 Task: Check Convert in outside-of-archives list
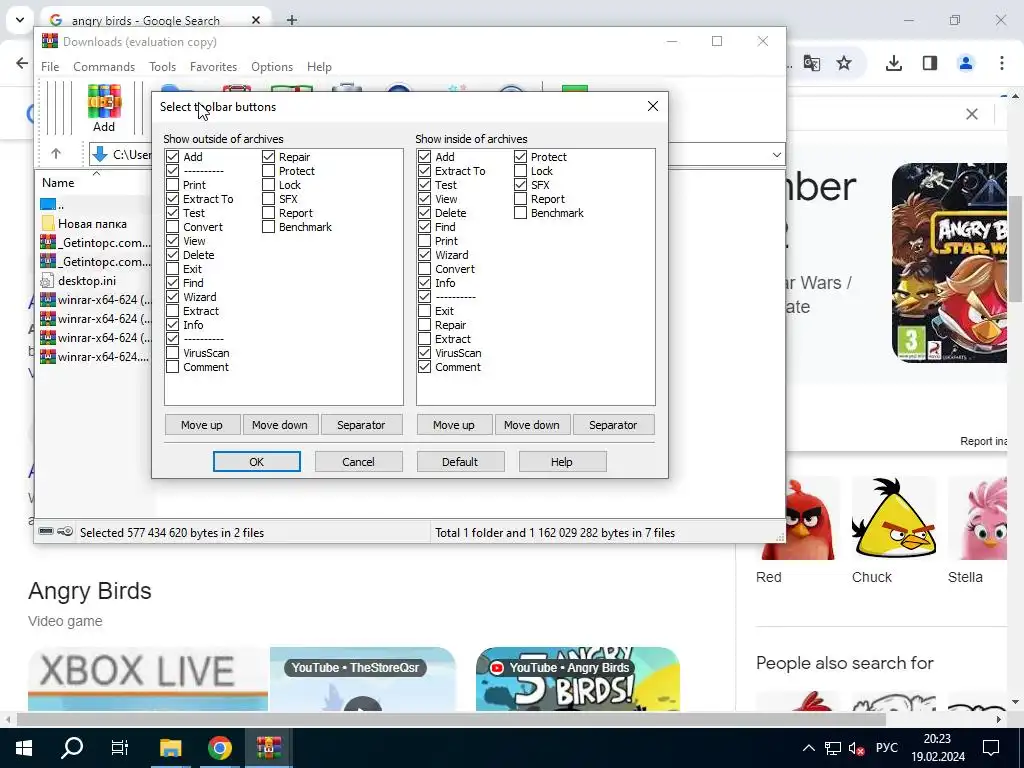172,227
